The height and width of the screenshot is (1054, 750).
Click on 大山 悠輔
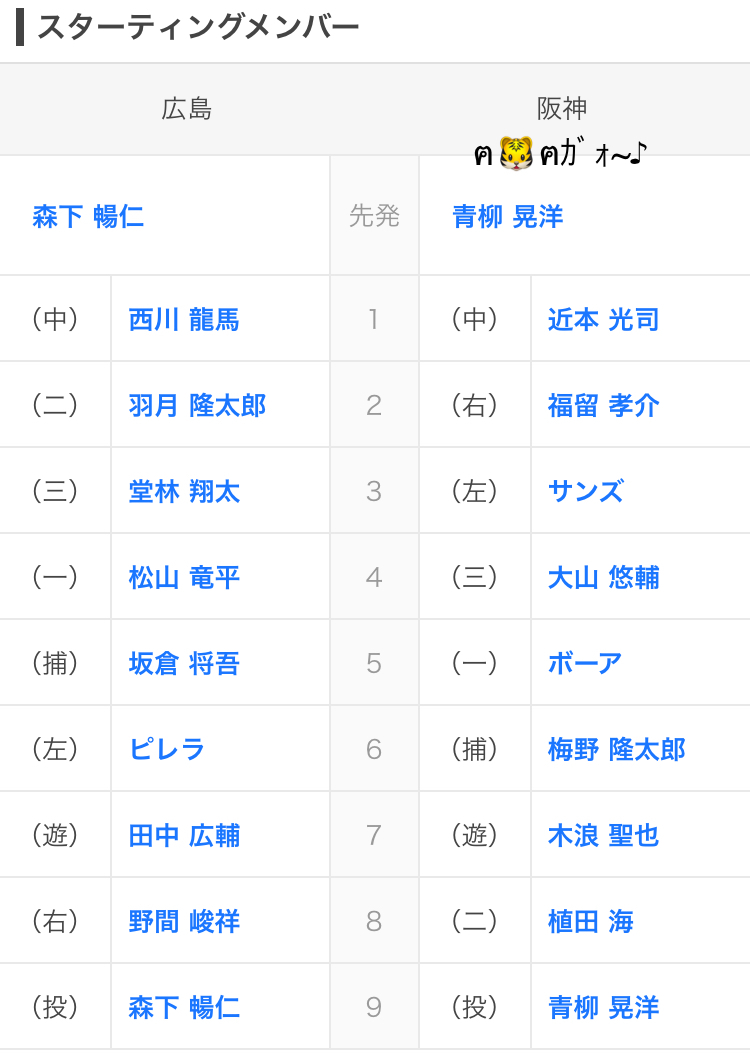[x=603, y=578]
